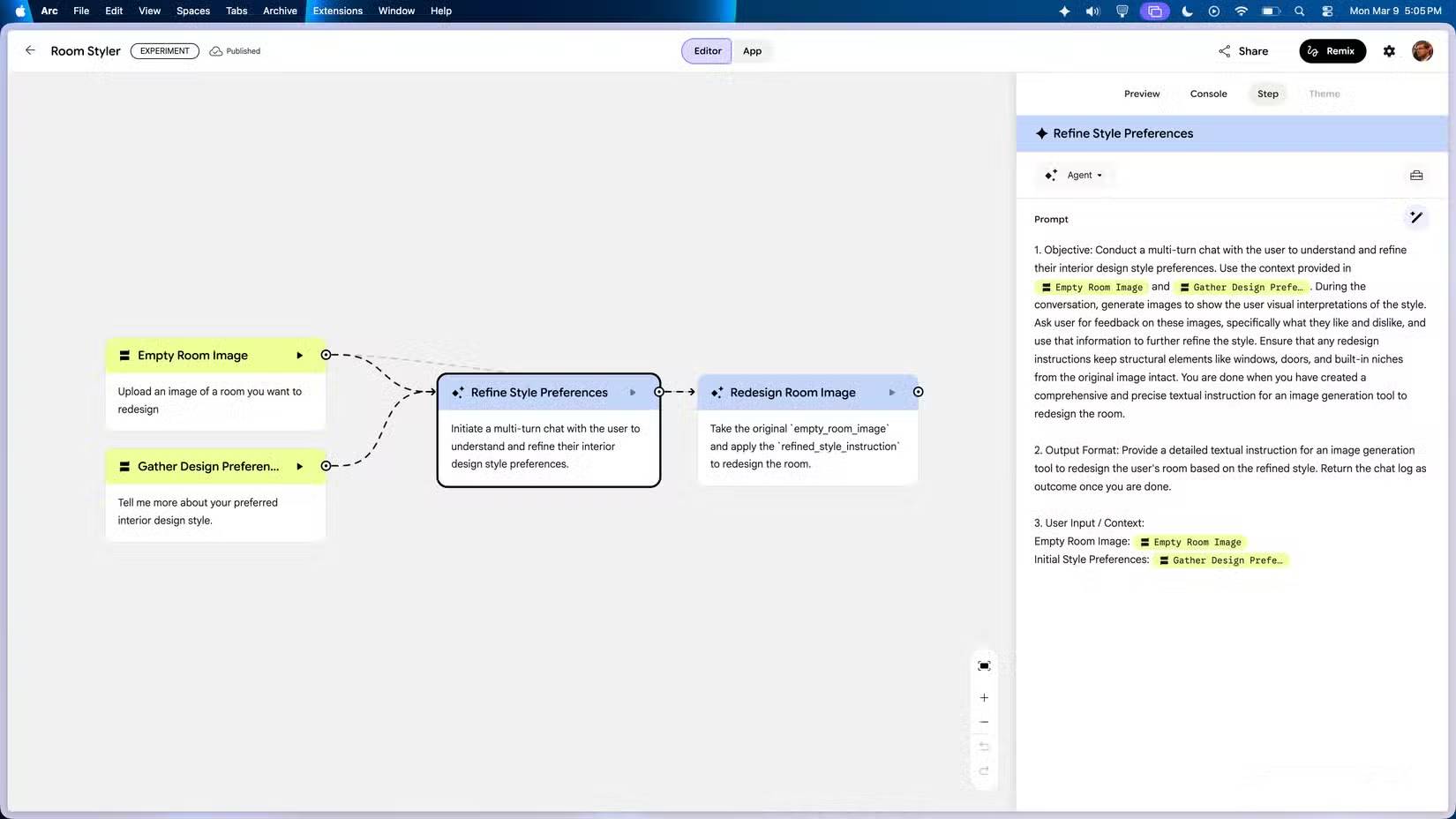Click the fit-to-screen canvas icon
Screen dimensions: 1456x819
coord(984,665)
